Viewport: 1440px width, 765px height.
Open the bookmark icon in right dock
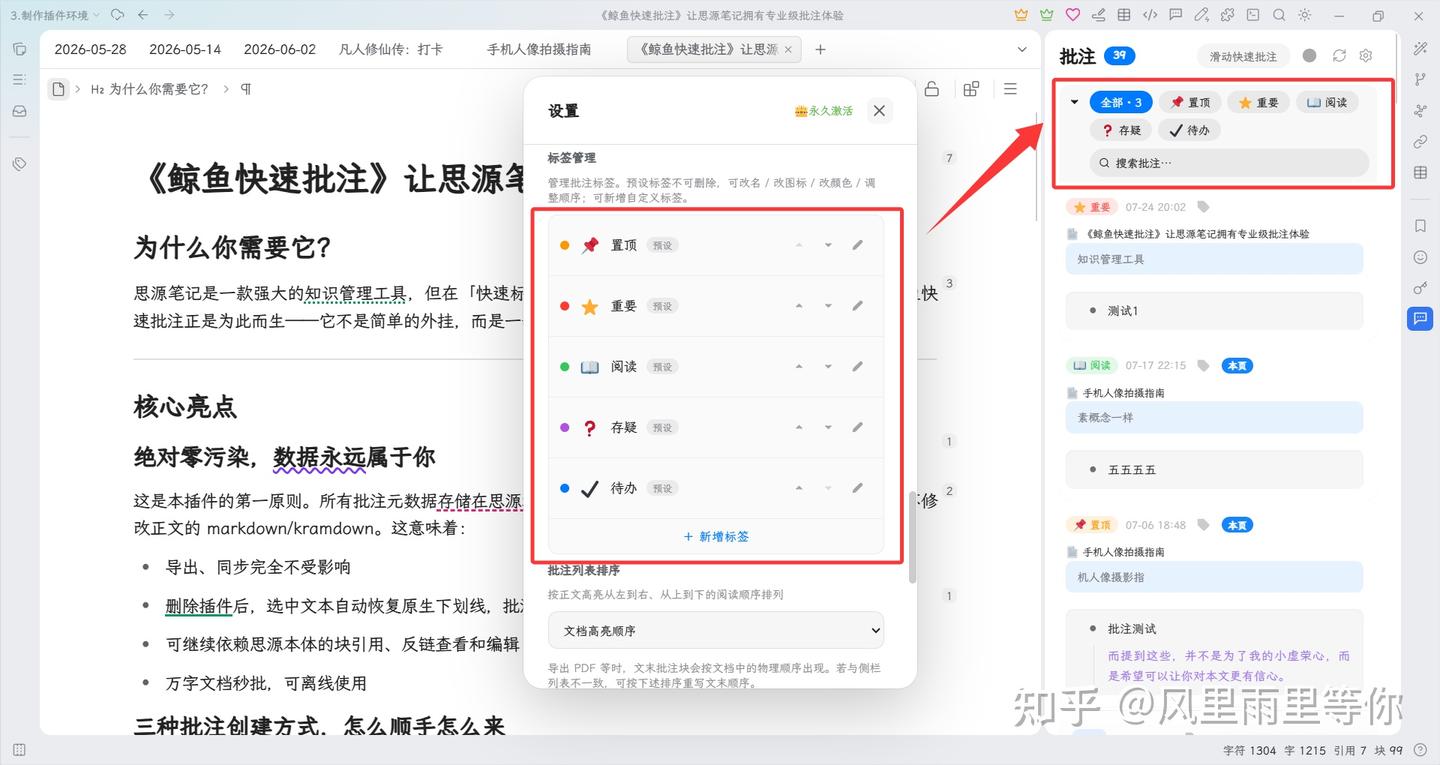pyautogui.click(x=1420, y=226)
